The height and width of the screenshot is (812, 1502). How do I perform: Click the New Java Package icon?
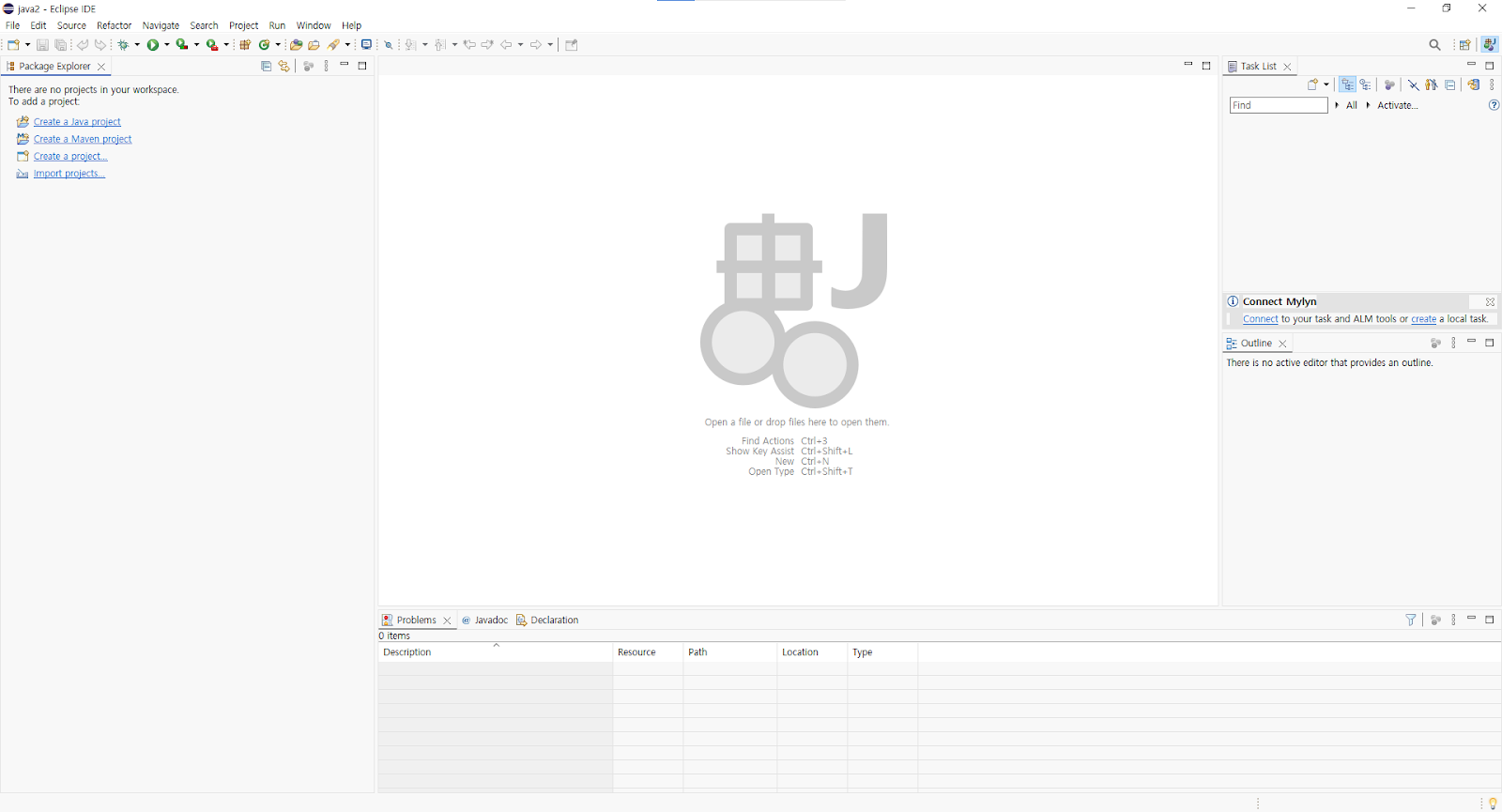click(x=245, y=44)
